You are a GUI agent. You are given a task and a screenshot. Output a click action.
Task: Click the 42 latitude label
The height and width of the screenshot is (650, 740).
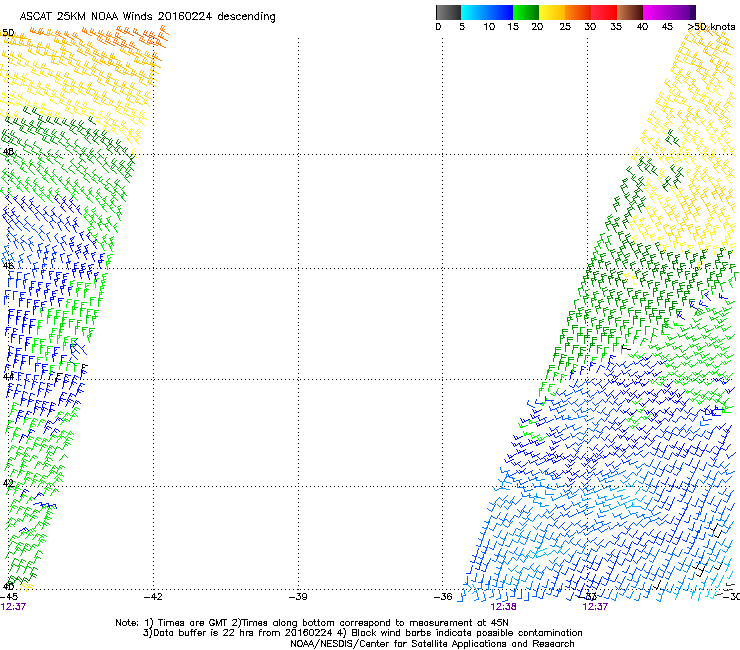click(8, 483)
